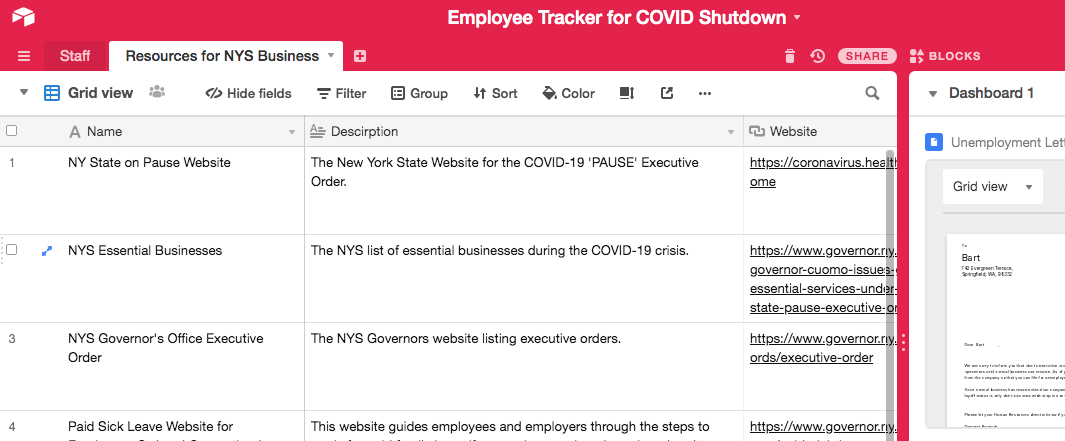Toggle the select all rows checkbox
The image size is (1065, 441).
point(12,131)
